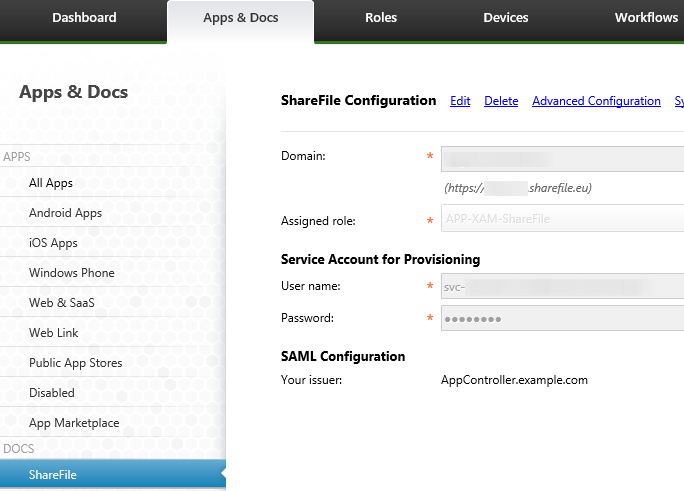The height and width of the screenshot is (491, 684).
Task: Click the AppController.example.com issuer text
Action: (x=514, y=380)
